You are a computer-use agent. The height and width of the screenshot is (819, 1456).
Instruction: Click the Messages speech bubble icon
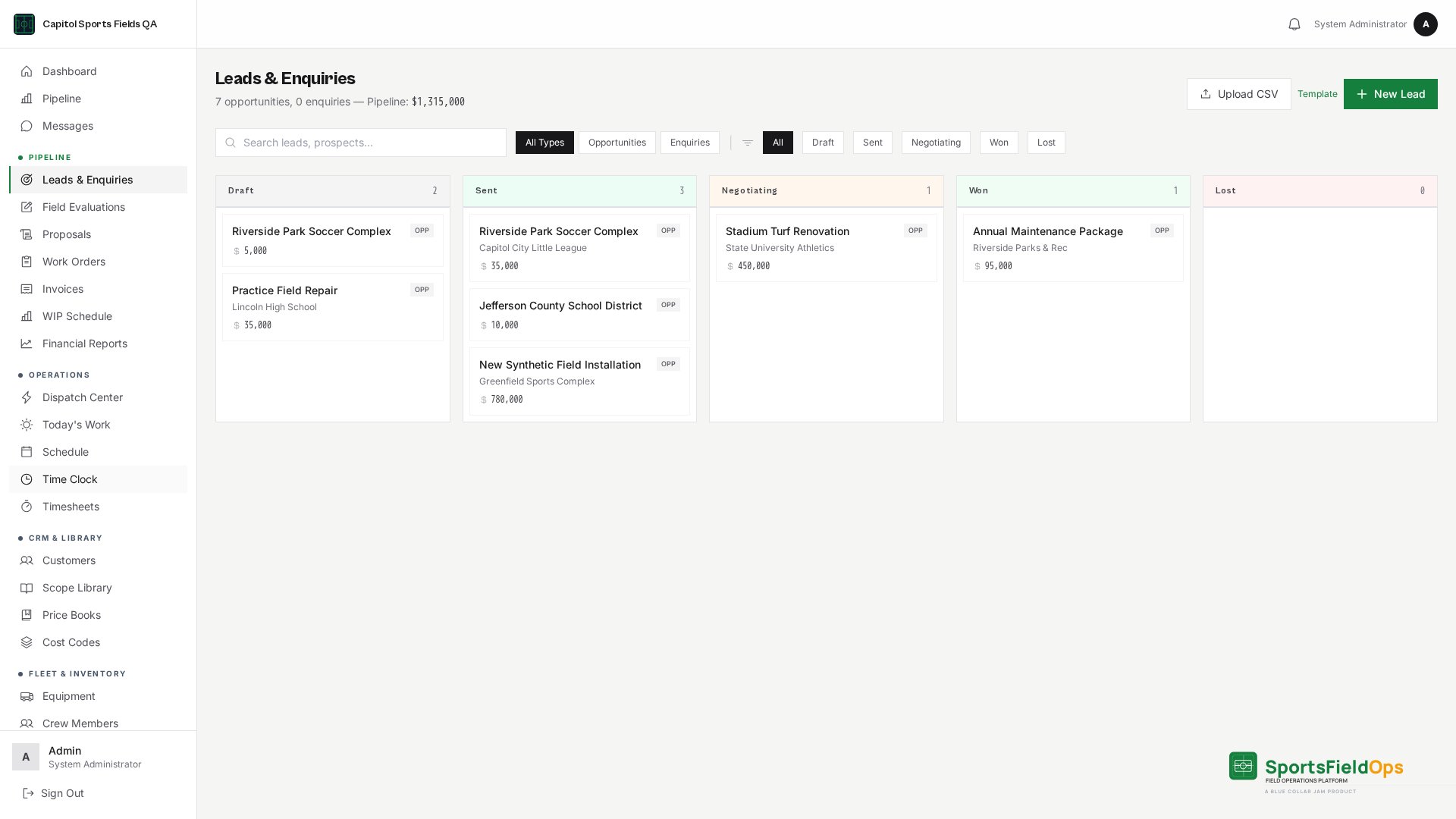[x=27, y=126]
